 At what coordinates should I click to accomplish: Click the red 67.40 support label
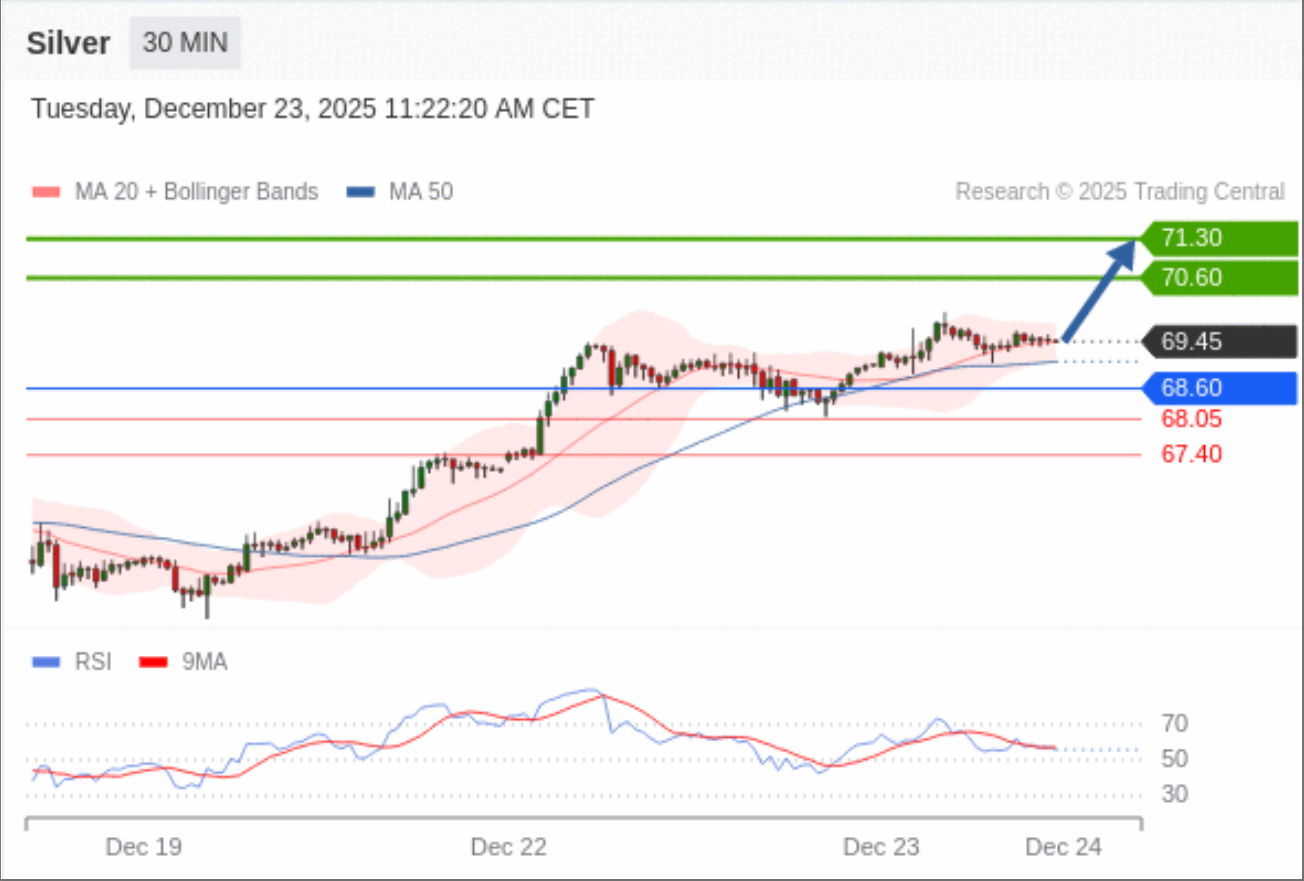(x=1191, y=454)
